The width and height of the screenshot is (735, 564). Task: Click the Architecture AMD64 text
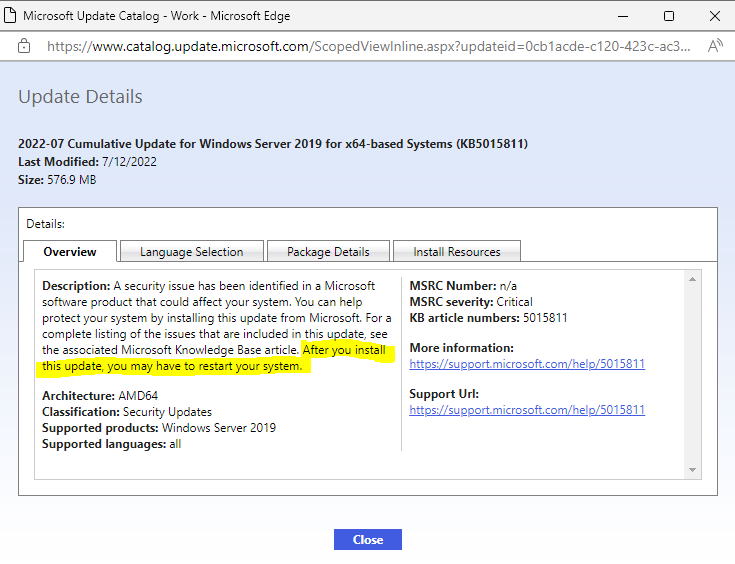click(100, 396)
